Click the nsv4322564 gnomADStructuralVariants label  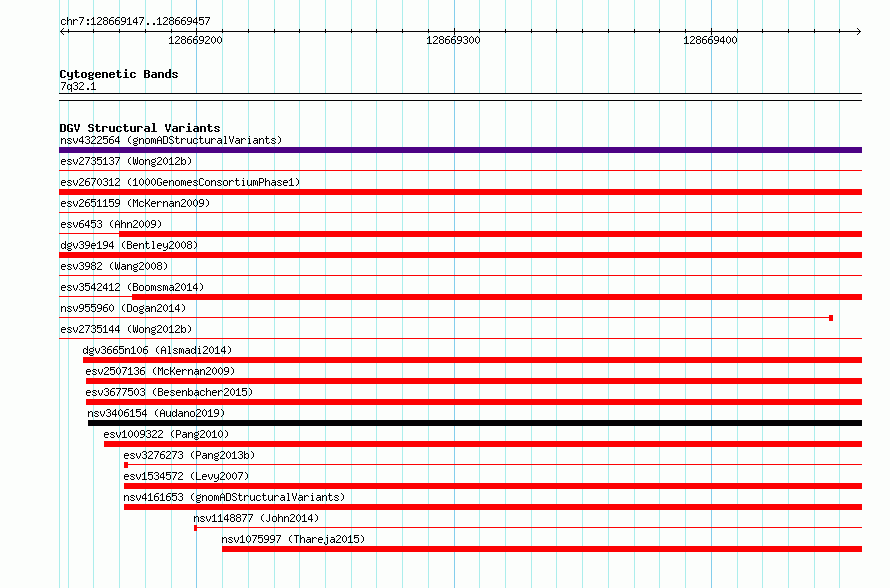click(171, 140)
